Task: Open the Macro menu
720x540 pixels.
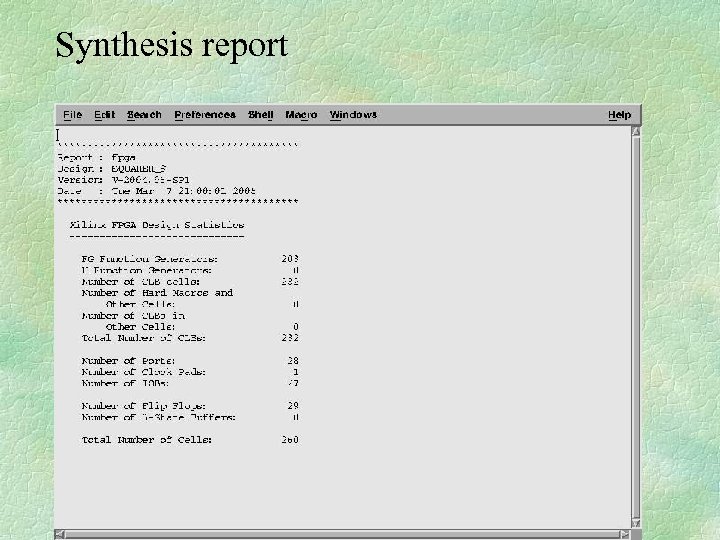Action: [x=301, y=115]
